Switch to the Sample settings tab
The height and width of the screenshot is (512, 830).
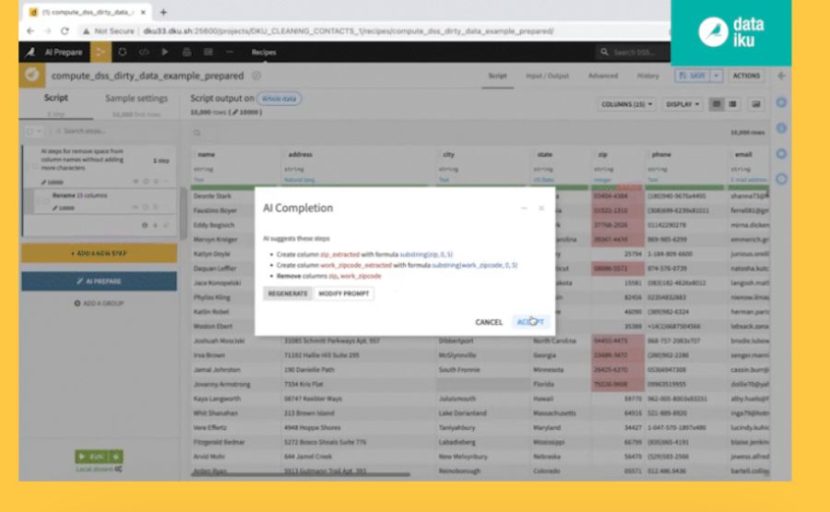coord(137,99)
